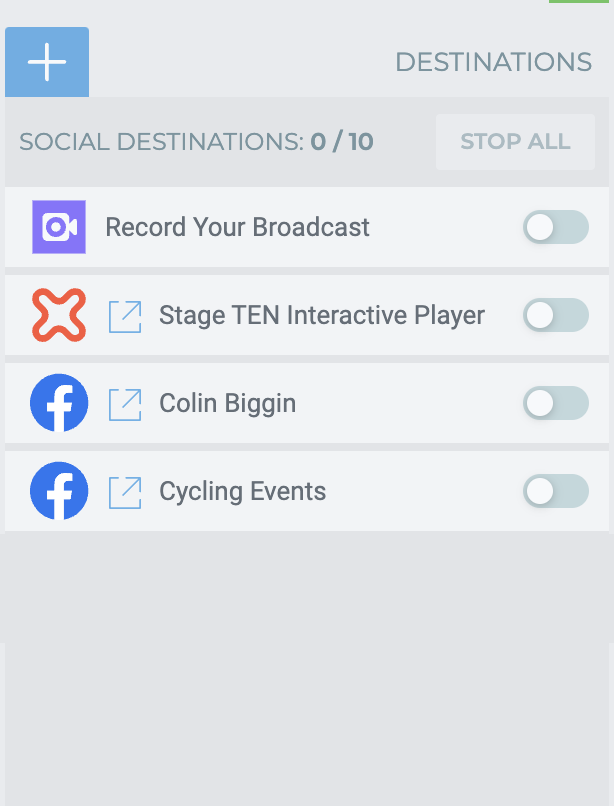Open Colin Biggin external link icon
Screen dimensions: 614x806
[x=125, y=405]
